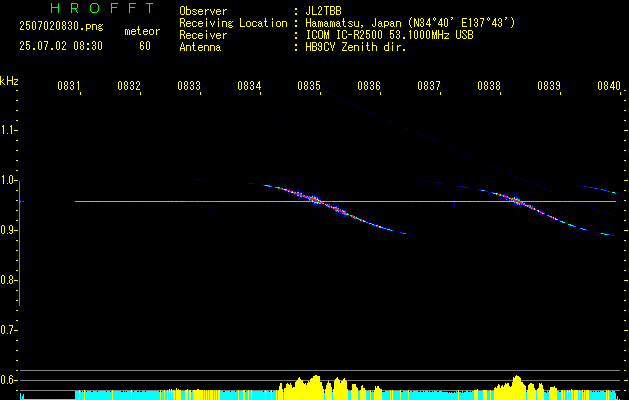The height and width of the screenshot is (400, 629).
Task: Click ICOM IC-R2500 53.1000MHz USB text
Action: pos(389,35)
